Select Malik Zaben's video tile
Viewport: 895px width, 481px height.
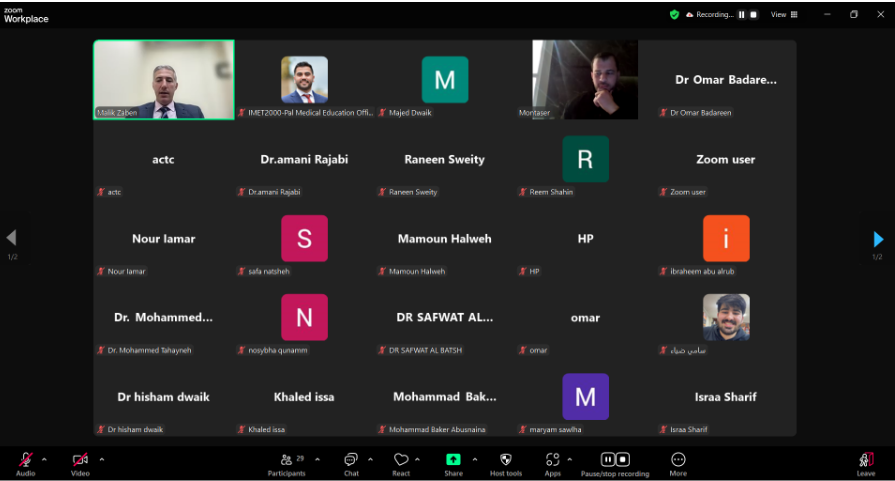coord(164,80)
